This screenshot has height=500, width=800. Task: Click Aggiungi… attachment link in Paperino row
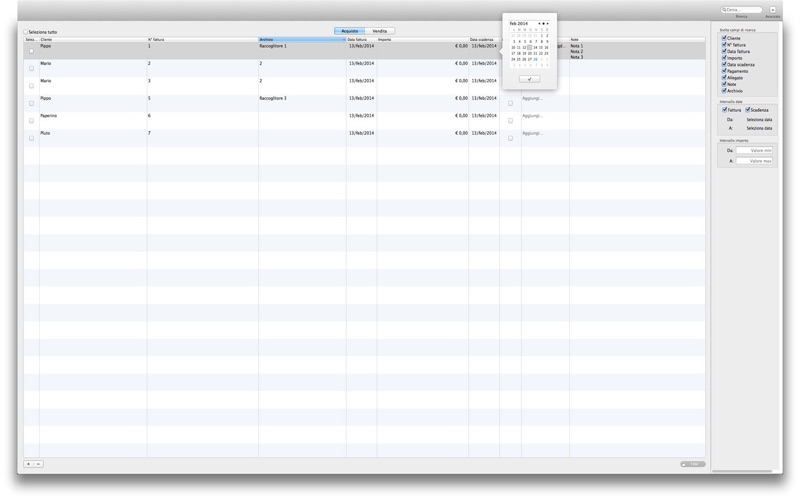532,115
